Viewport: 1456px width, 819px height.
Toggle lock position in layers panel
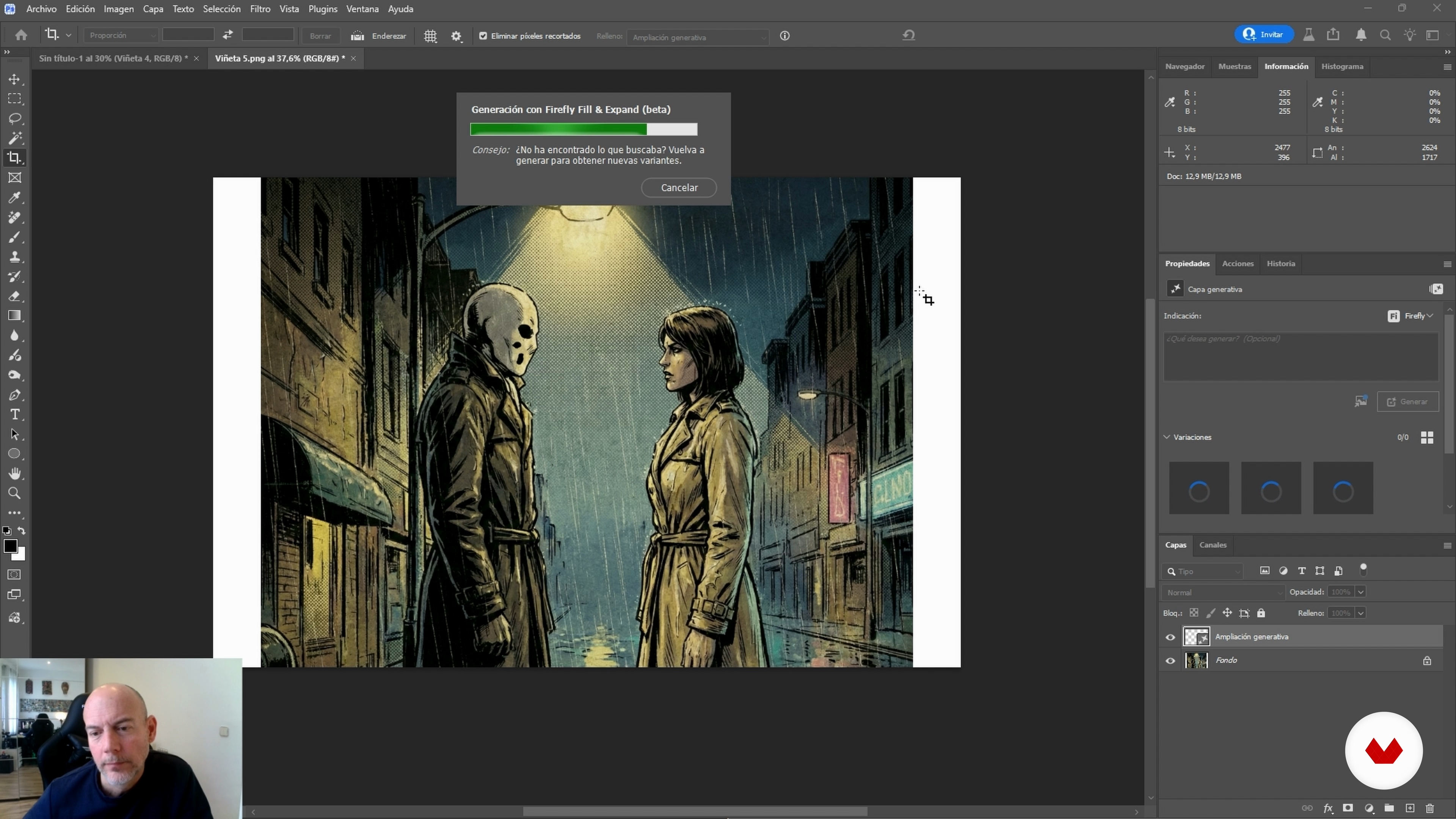(x=1227, y=613)
